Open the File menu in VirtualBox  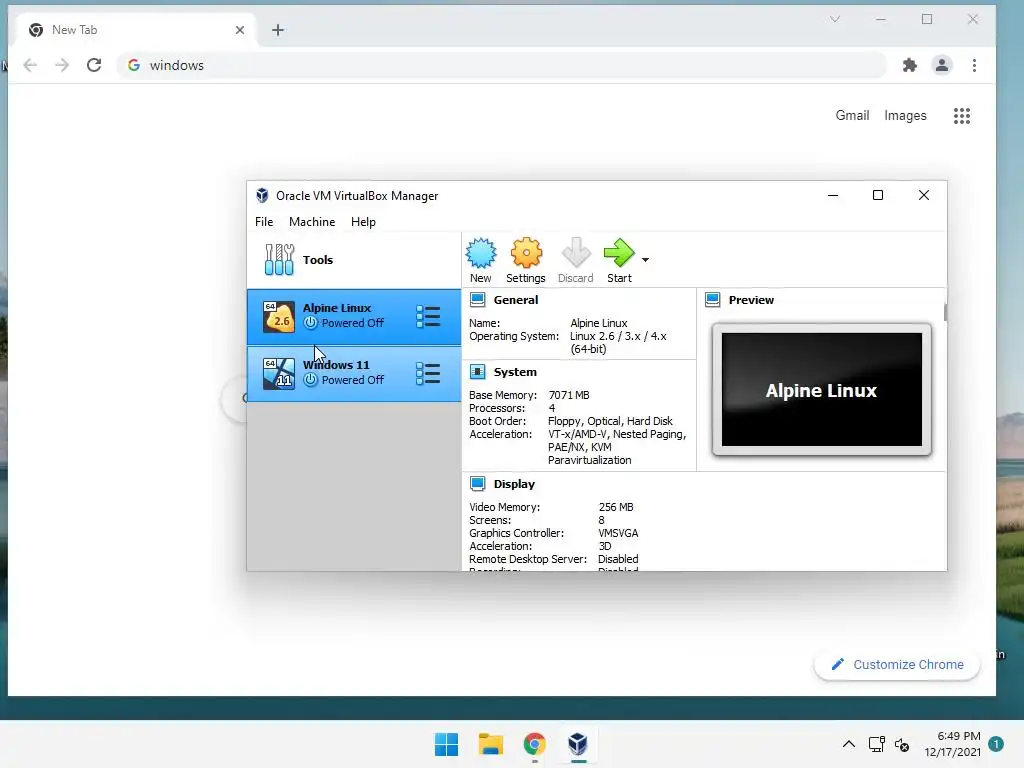264,222
